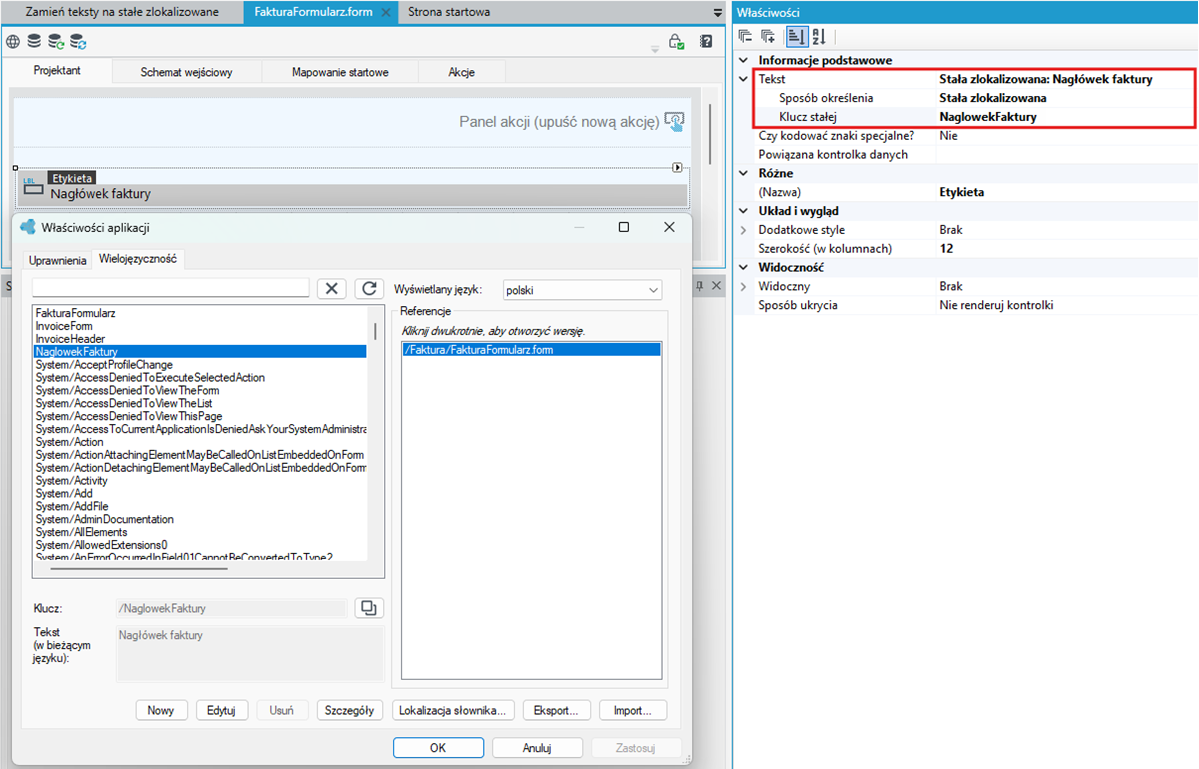This screenshot has height=769, width=1199.
Task: Click the globe icon in the form toolbar
Action: tap(13, 41)
